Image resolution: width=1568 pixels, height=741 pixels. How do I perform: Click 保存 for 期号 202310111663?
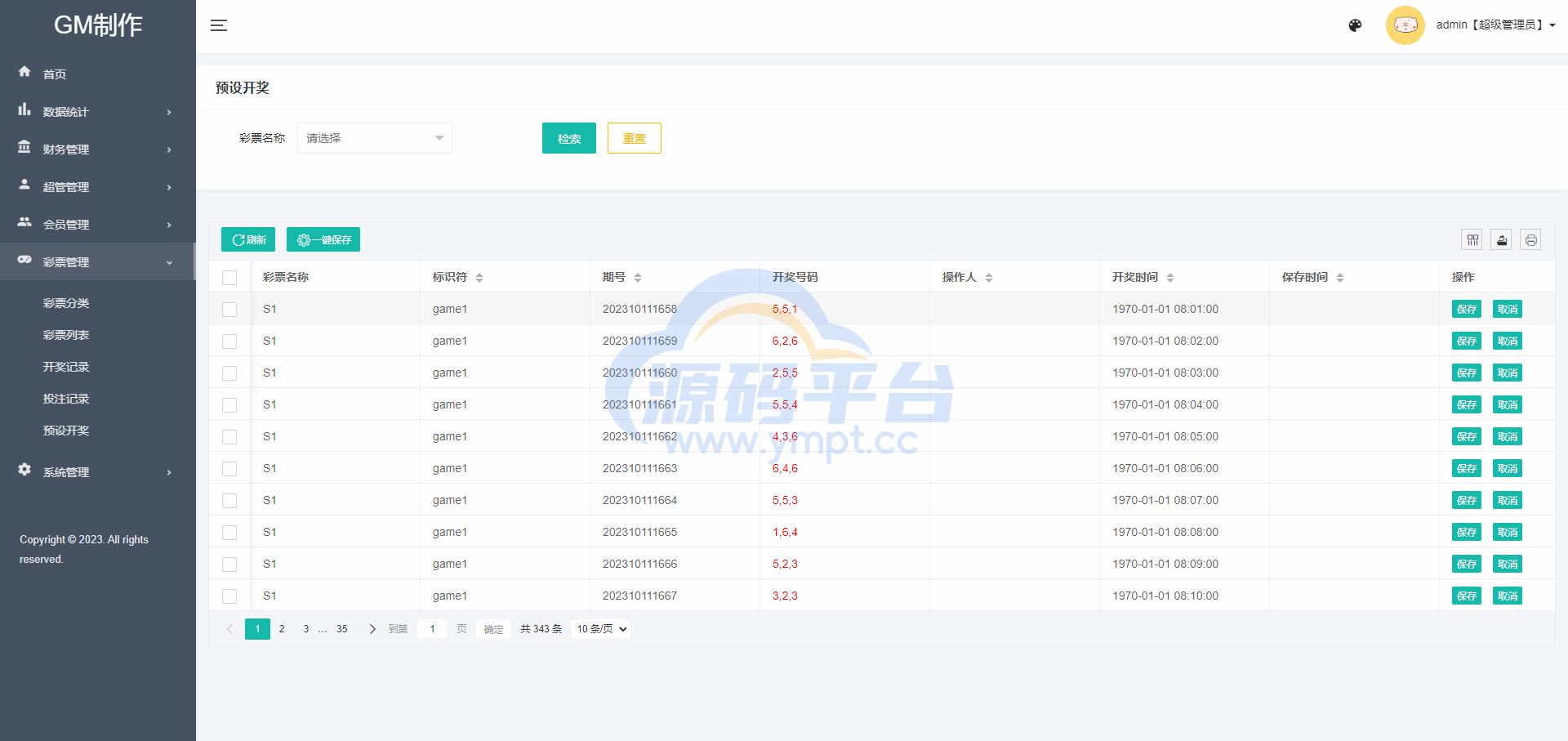(1467, 469)
